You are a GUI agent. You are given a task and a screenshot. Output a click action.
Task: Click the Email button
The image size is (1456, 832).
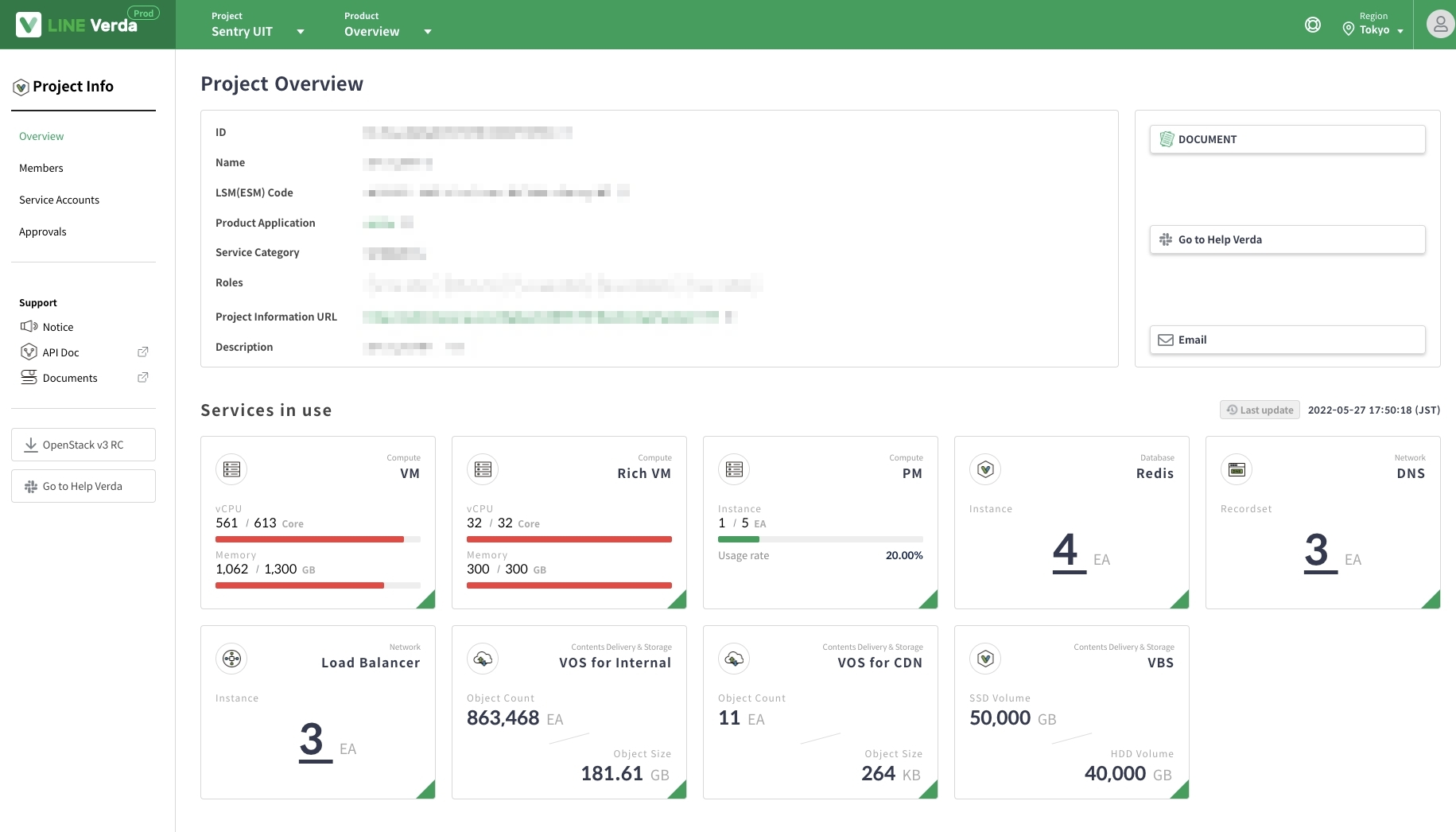1287,340
